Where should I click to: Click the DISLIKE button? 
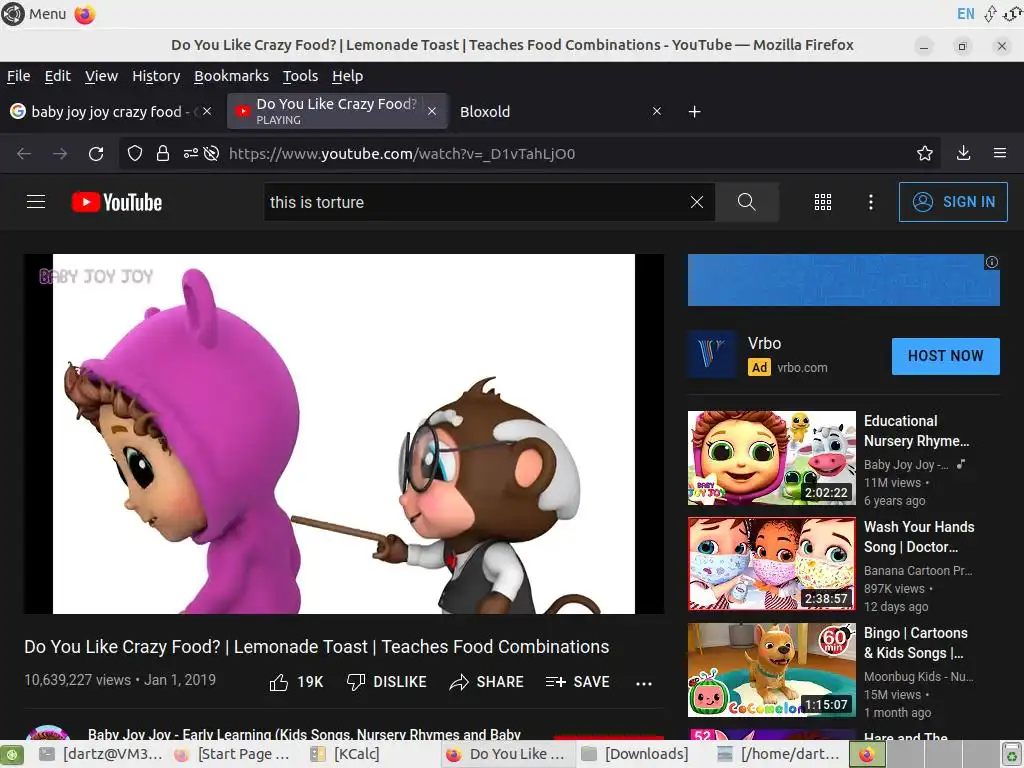click(387, 682)
